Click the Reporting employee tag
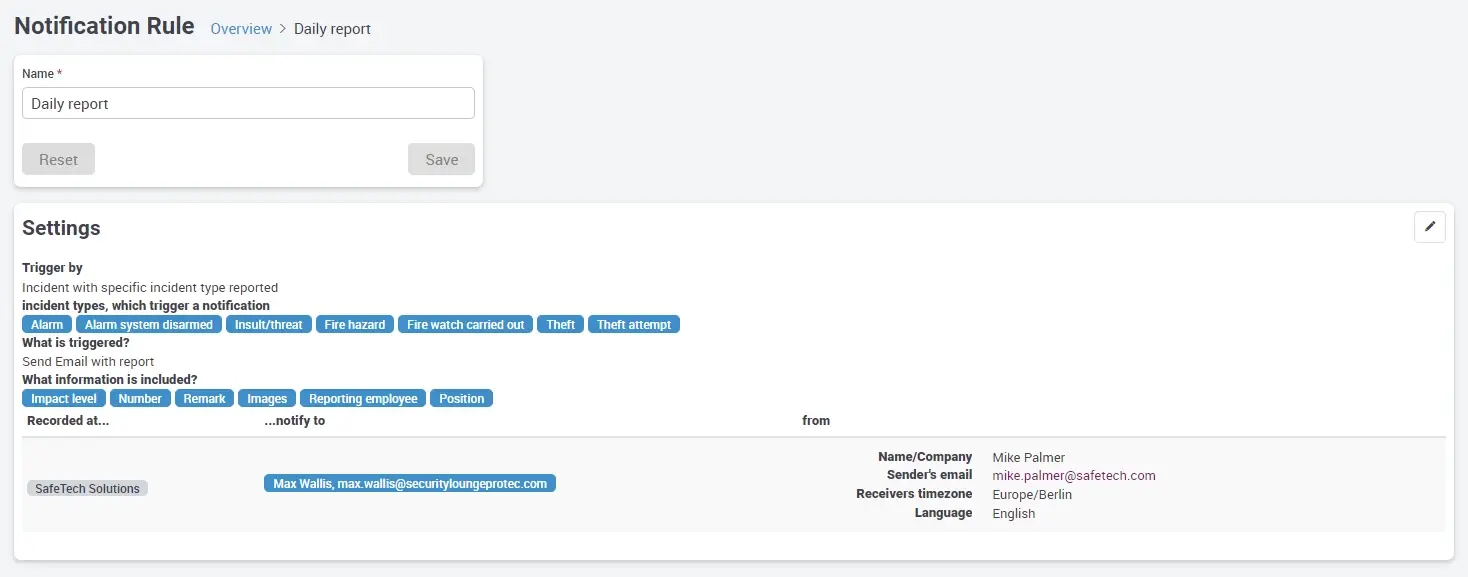The image size is (1468, 577). [363, 399]
